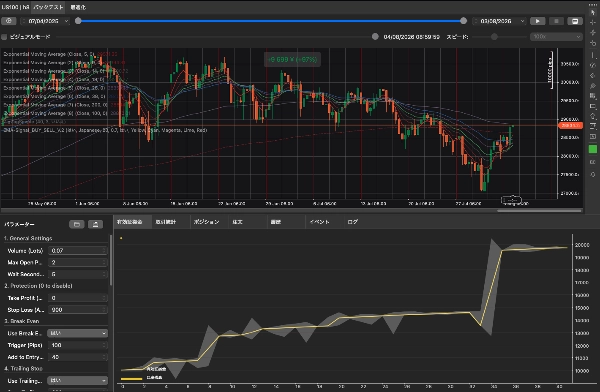Stop the backtest with stop button
Image resolution: width=600 pixels, height=392 pixels.
click(x=556, y=21)
